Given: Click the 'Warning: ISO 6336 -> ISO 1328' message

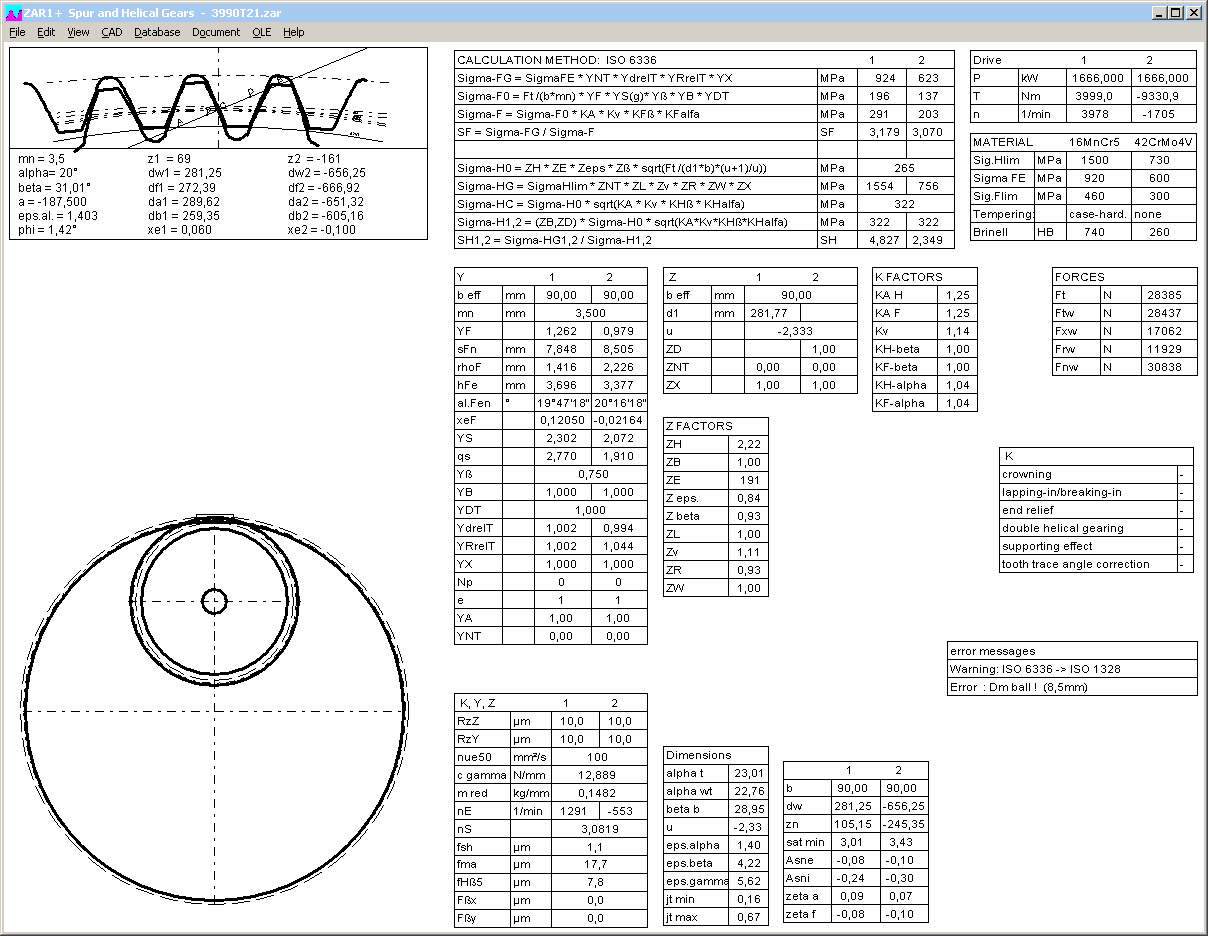Looking at the screenshot, I should pos(1034,669).
